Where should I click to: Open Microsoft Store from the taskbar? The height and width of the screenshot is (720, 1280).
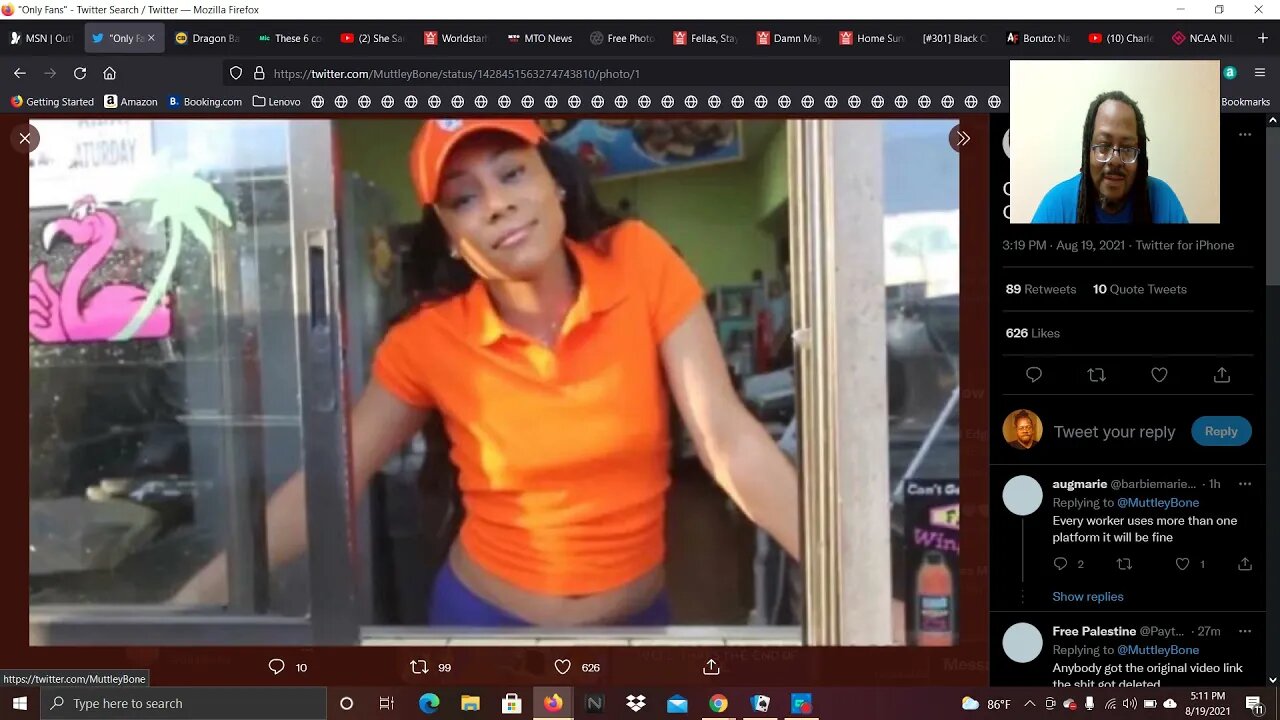point(511,703)
